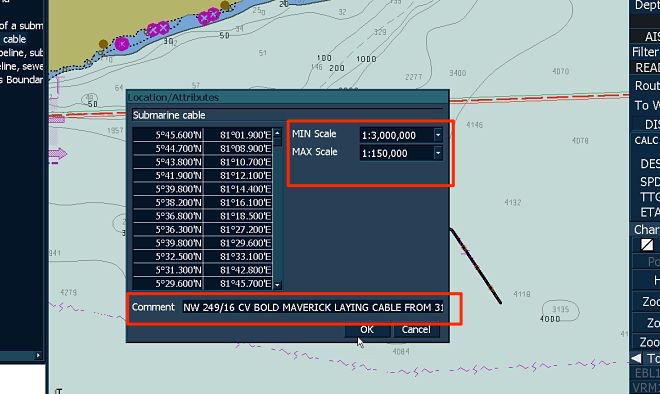
Task: Click the left-pointing triangle arrow icon
Action: pos(636,358)
